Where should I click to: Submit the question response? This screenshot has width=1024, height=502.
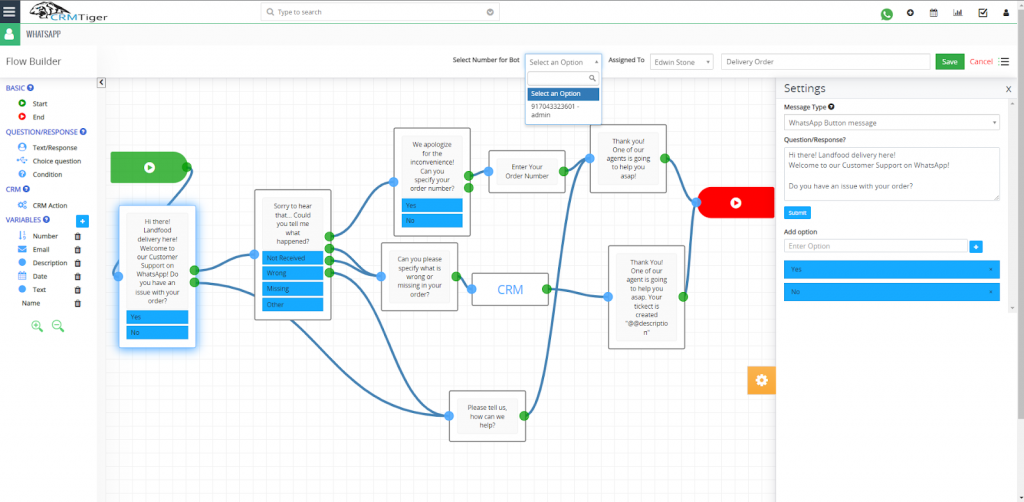pos(797,213)
